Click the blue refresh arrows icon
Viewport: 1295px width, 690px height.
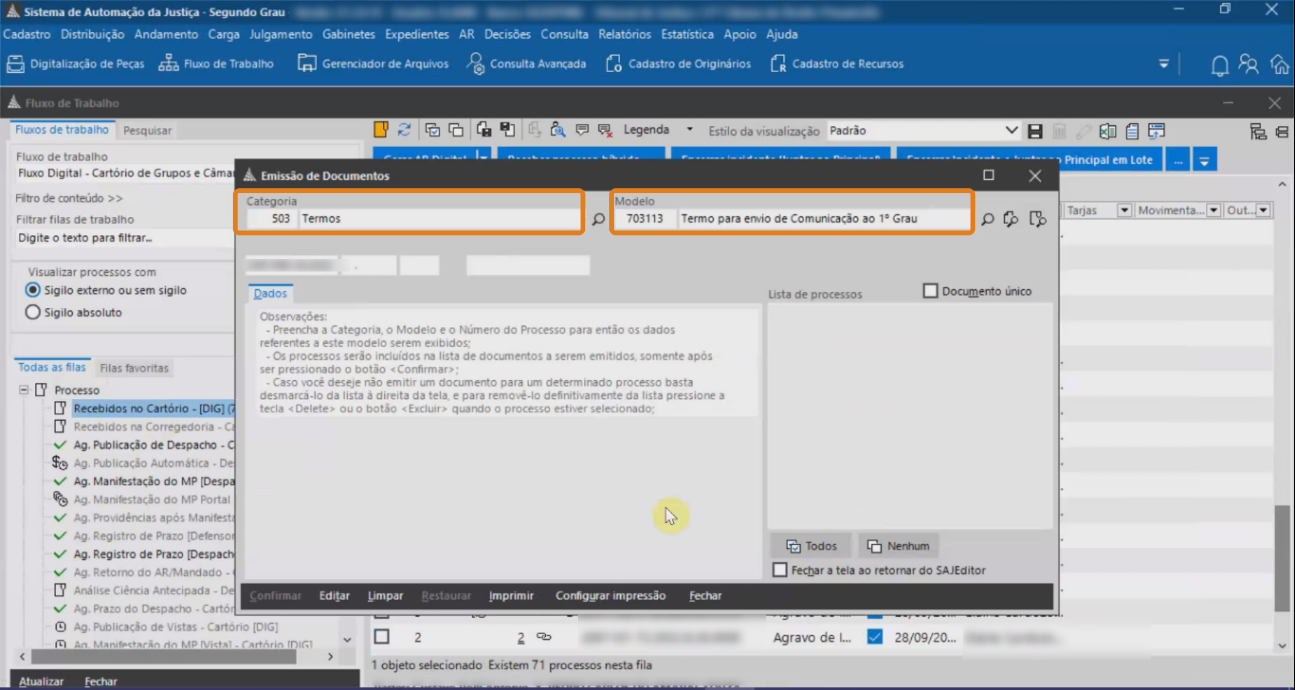[404, 130]
